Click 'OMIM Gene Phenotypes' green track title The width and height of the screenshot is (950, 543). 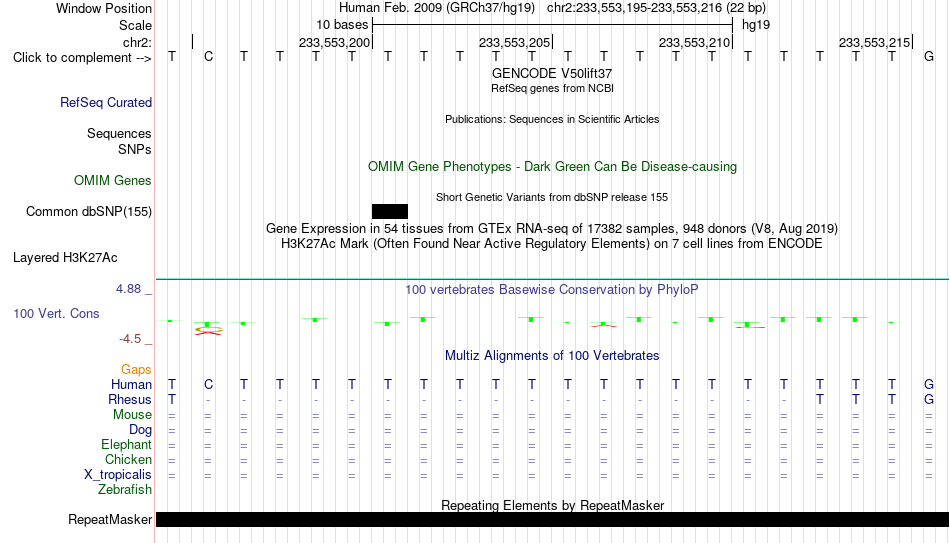552,167
